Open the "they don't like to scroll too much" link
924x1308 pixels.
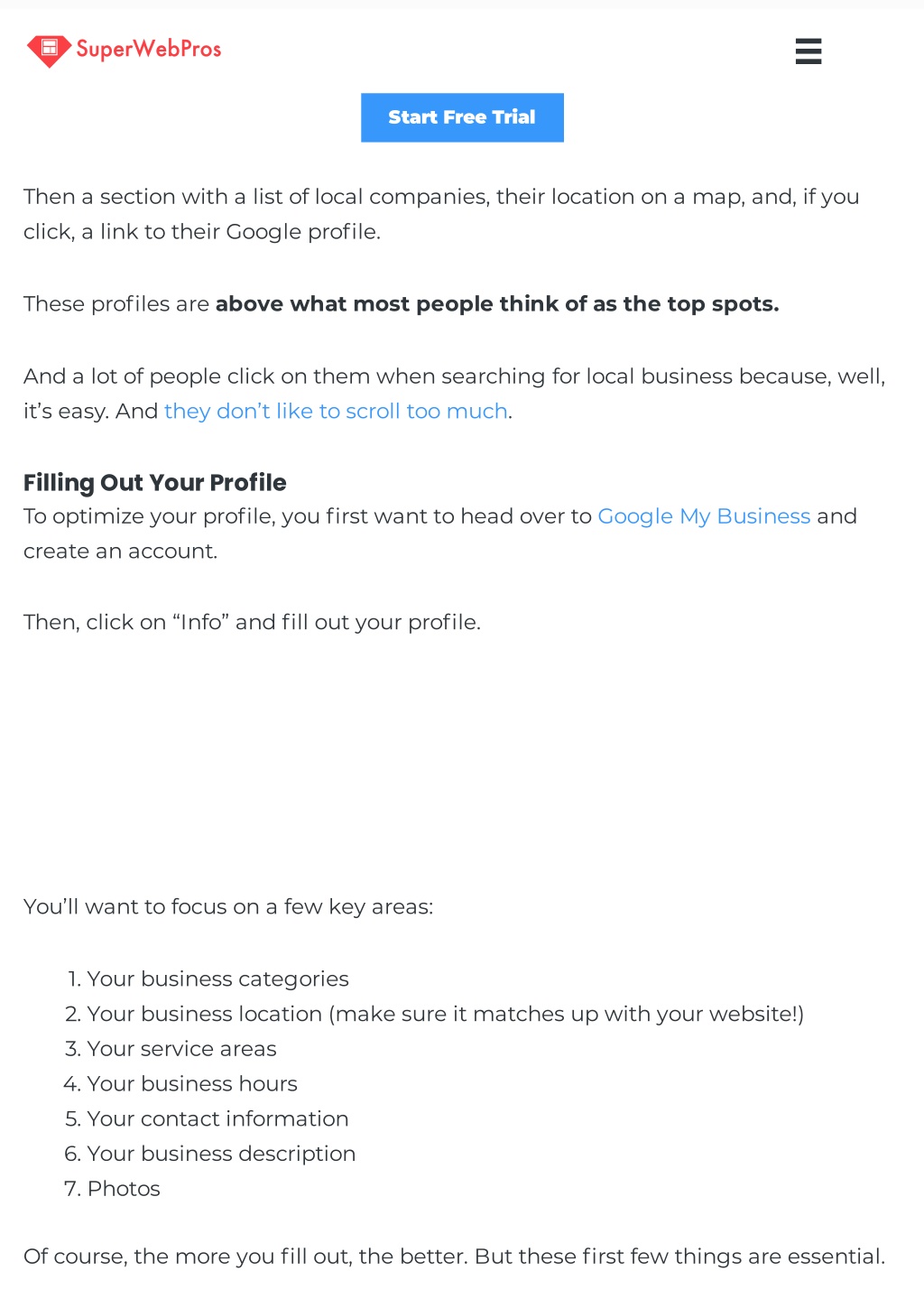coord(336,412)
